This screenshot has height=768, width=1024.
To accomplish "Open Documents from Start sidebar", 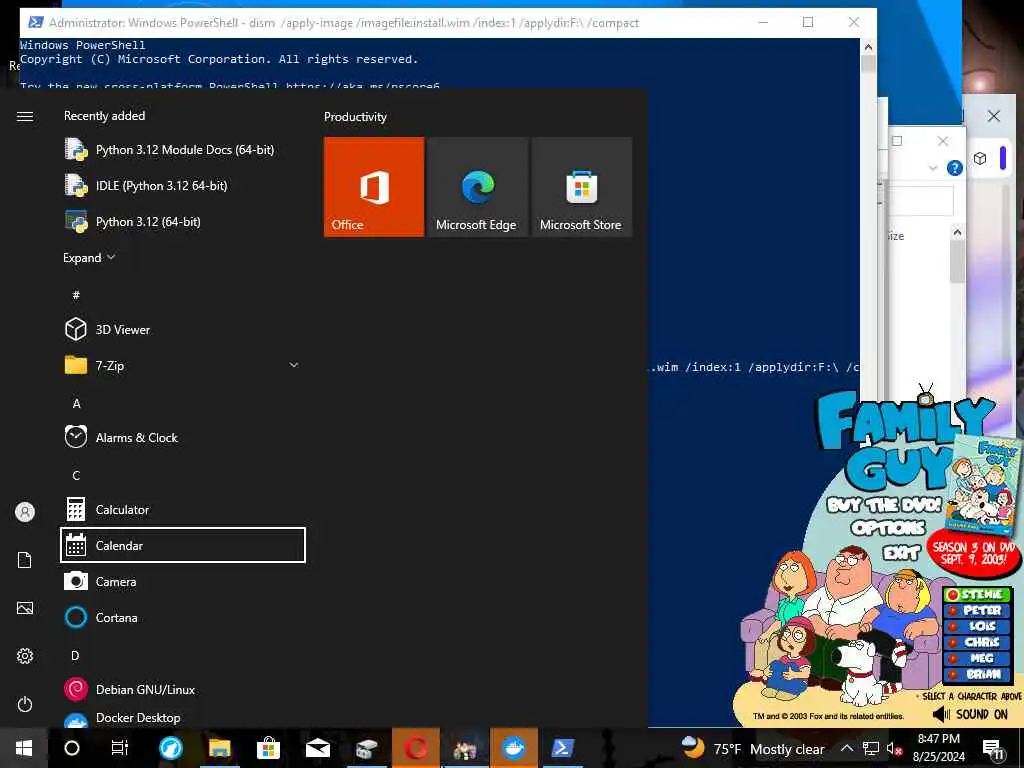I will pos(25,560).
